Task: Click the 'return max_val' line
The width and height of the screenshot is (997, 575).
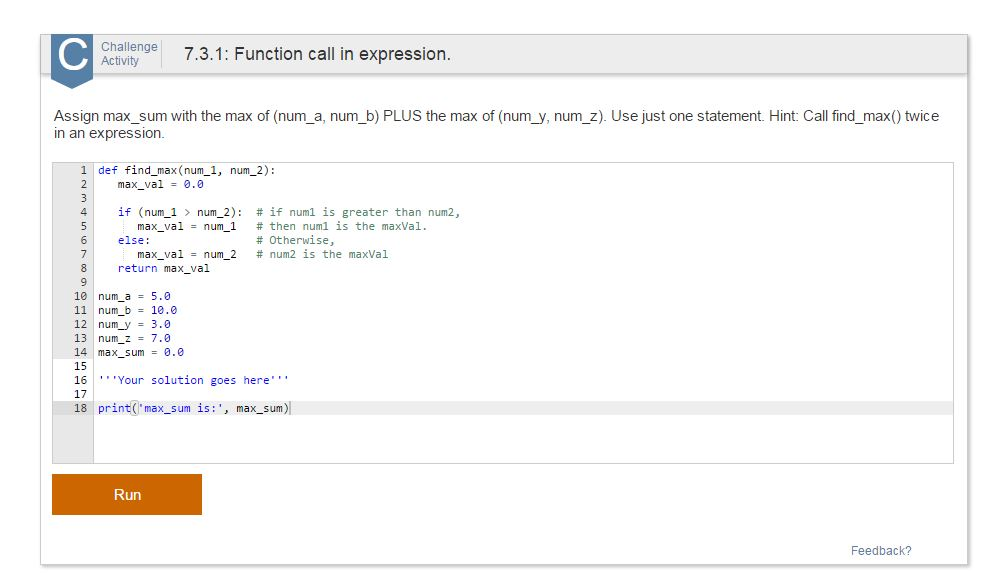Action: point(163,268)
